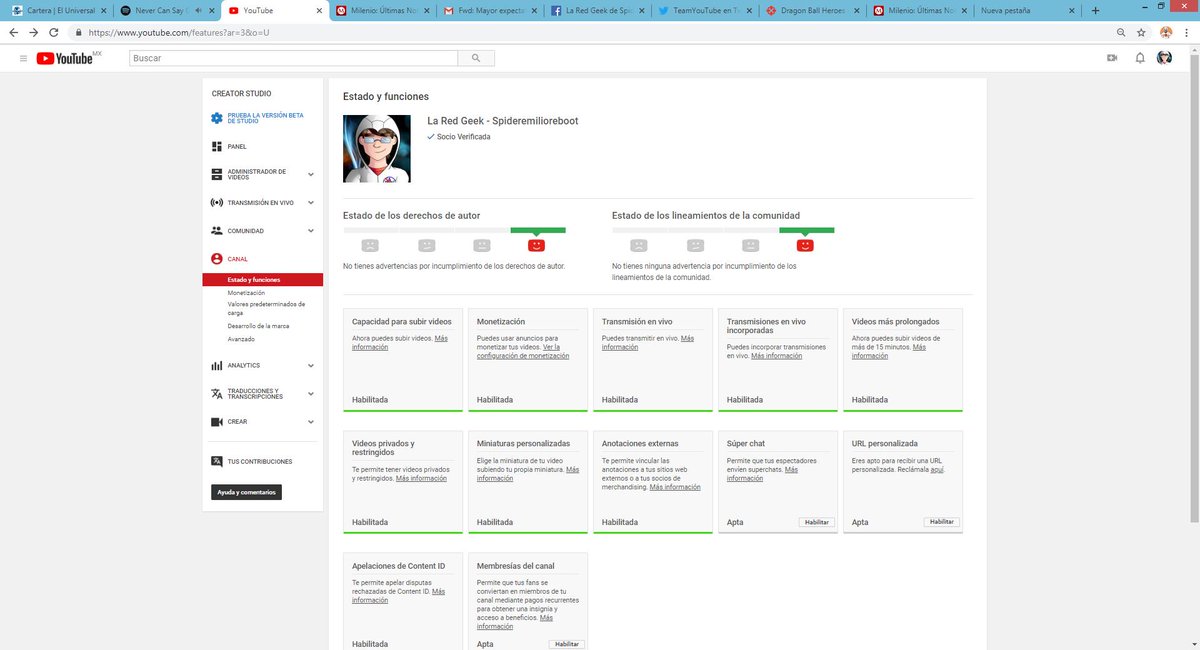Click the red happy face community guidelines status

[806, 245]
